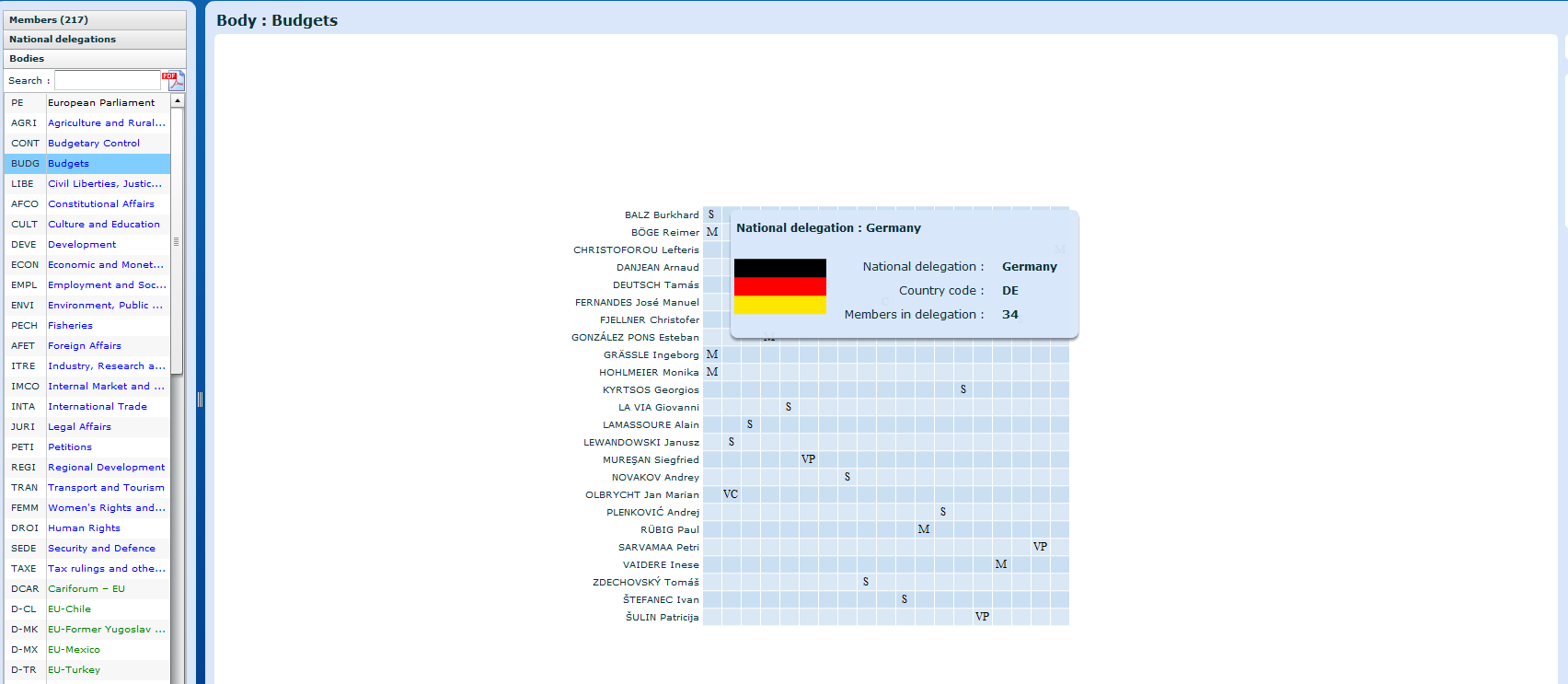Click the S cell for KYRTSOS Georgios
Viewport: 1568px width, 684px height.
pos(963,389)
